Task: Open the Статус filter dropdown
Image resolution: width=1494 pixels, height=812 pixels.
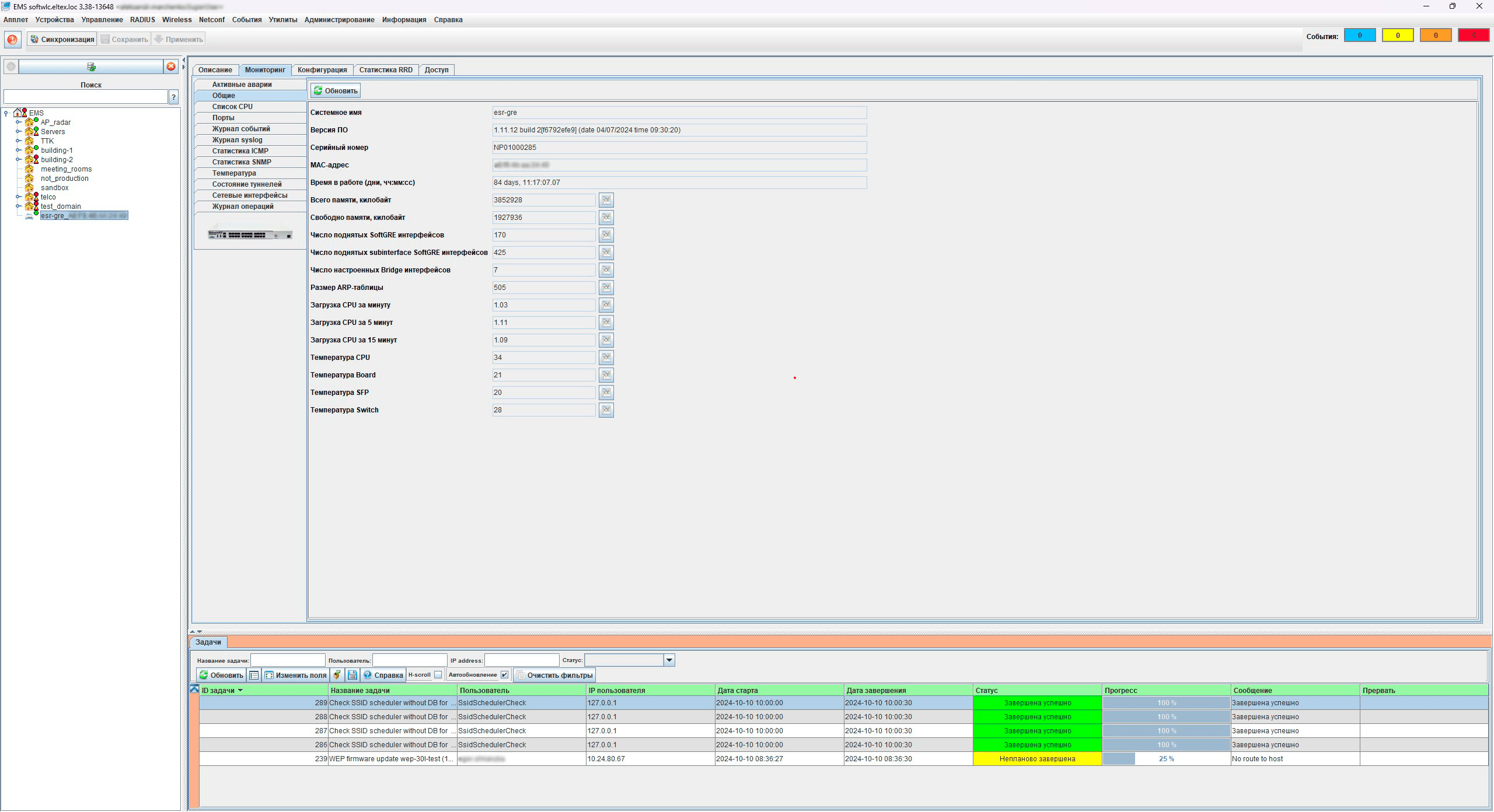Action: tap(669, 660)
